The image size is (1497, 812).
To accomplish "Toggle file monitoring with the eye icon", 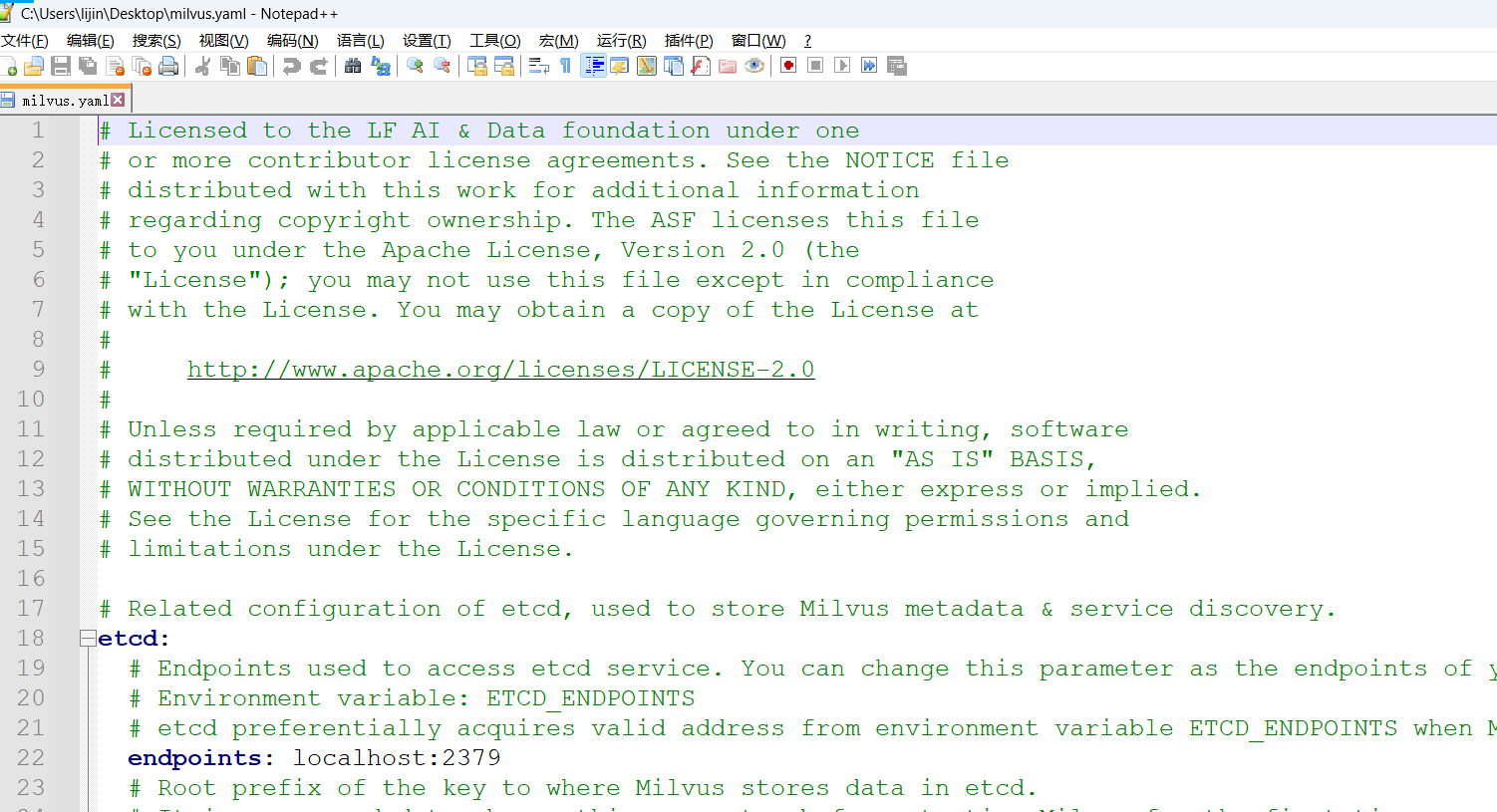I will tap(754, 66).
